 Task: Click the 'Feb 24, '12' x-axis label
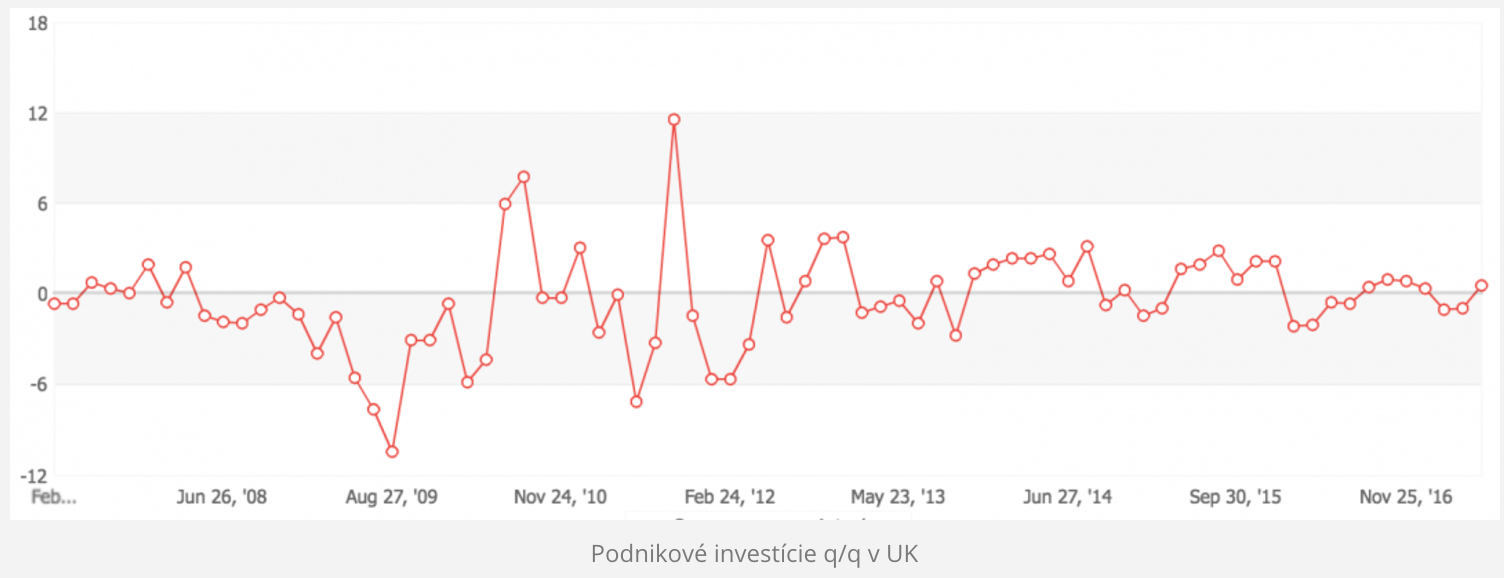(x=729, y=497)
